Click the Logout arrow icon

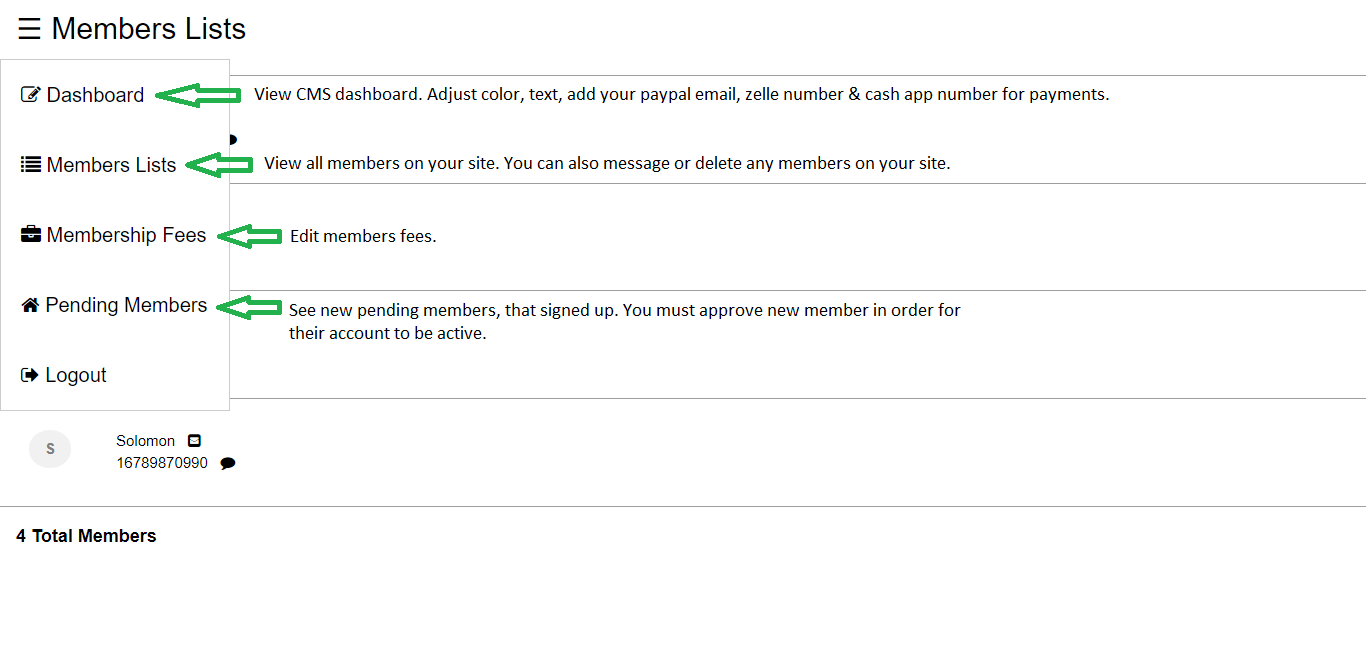30,375
